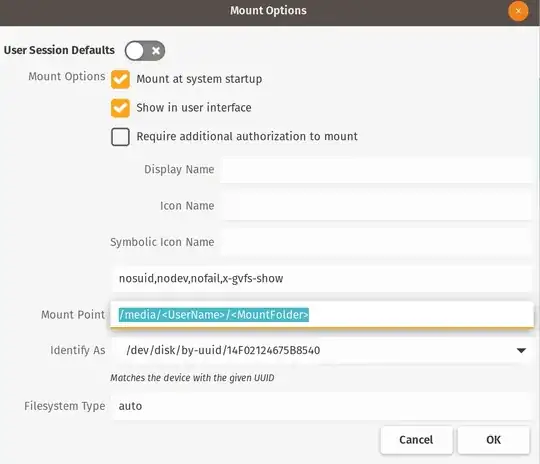Confirm settings with the OK button
Viewport: 540px width, 464px height.
pyautogui.click(x=494, y=440)
